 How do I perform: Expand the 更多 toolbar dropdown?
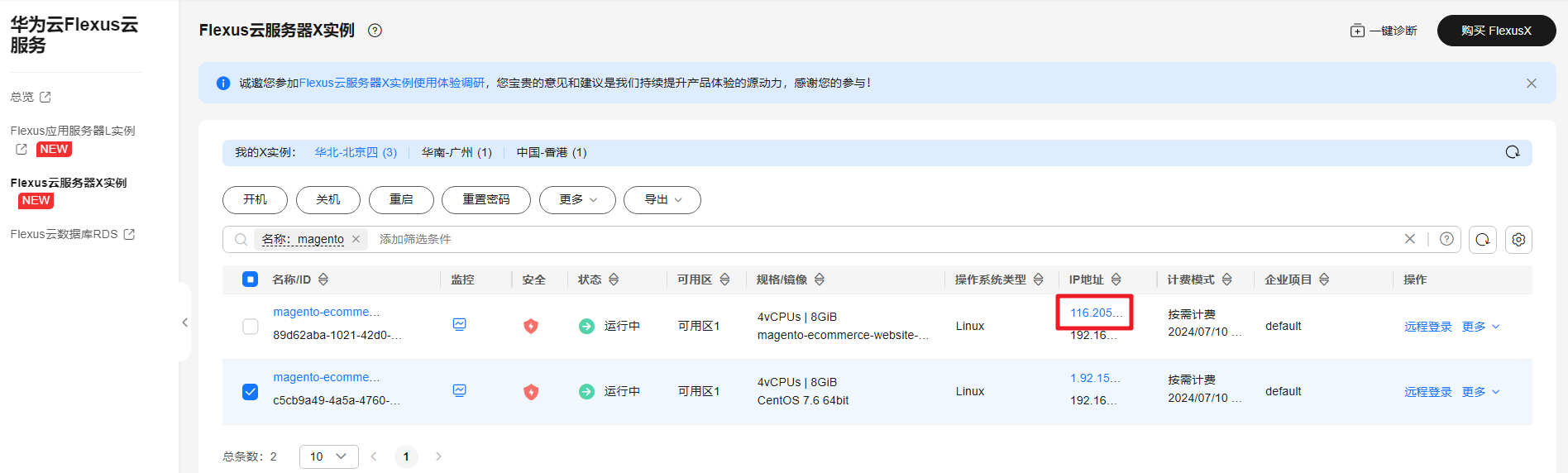click(x=577, y=200)
